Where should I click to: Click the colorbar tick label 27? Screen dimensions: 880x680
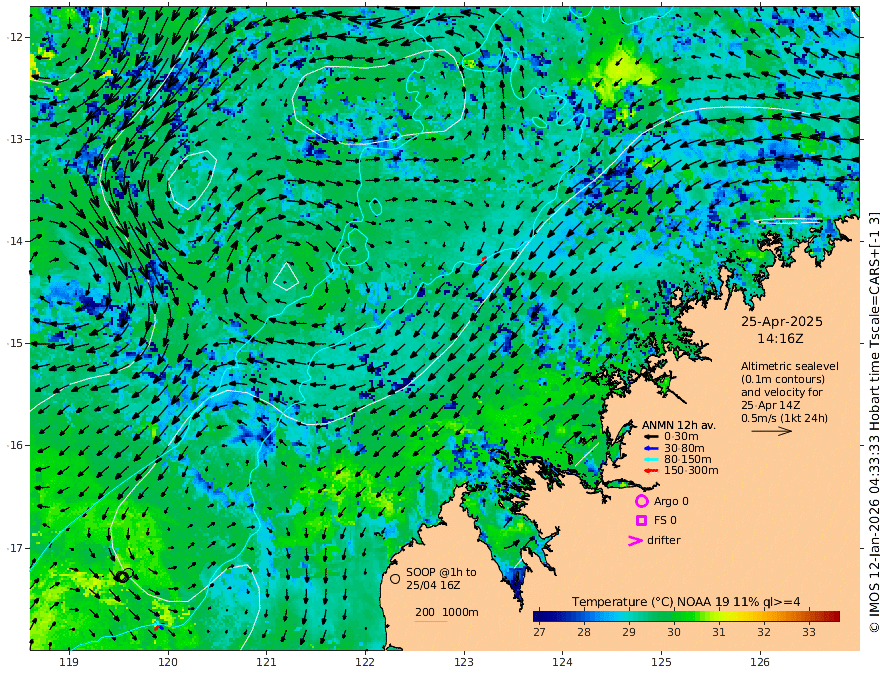[x=539, y=632]
